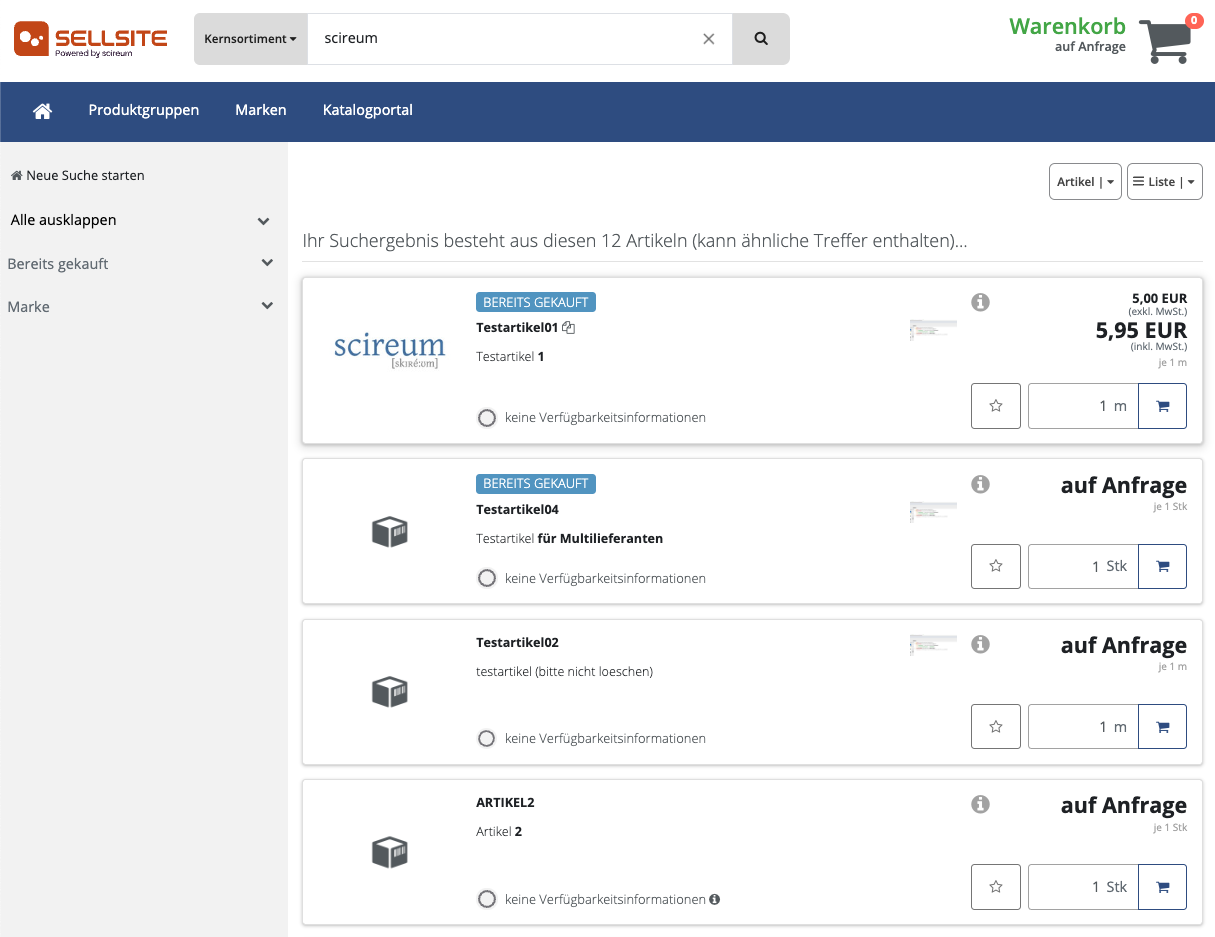Click availability indicator circle for Testartikel02
Viewport: 1215px width, 937px height.
pyautogui.click(x=487, y=739)
